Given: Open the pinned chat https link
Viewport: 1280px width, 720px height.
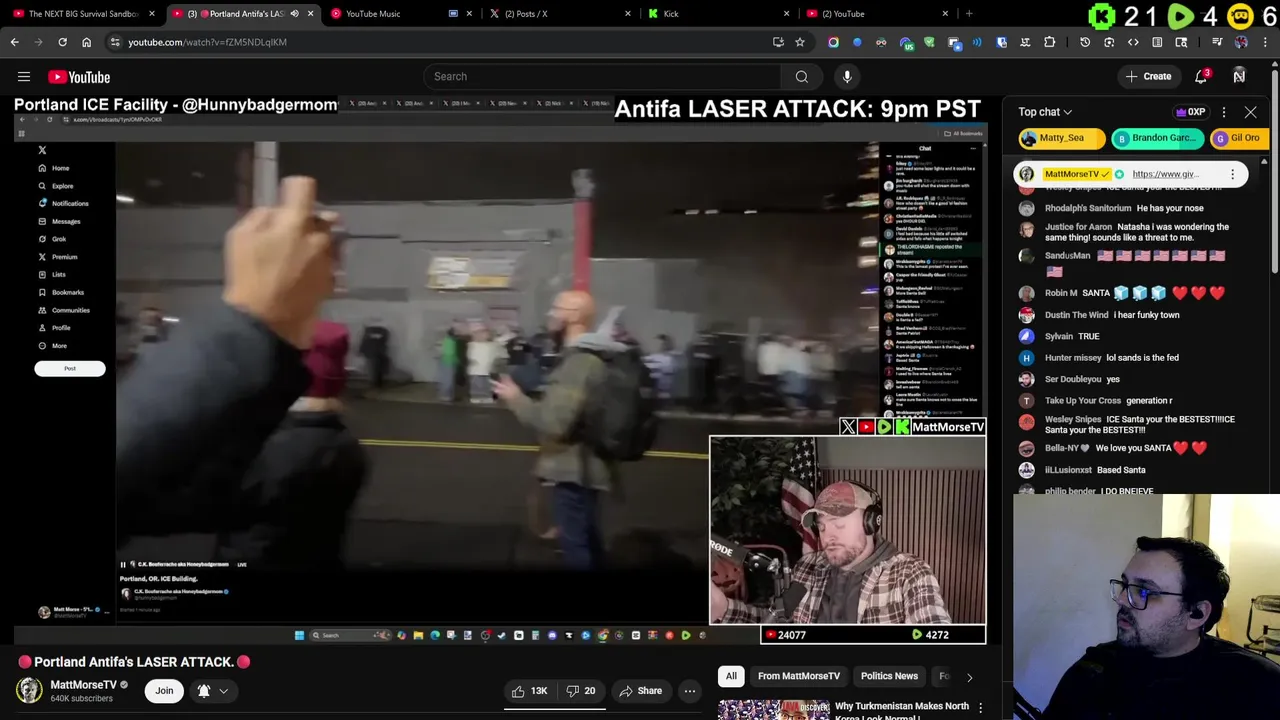Looking at the screenshot, I should pos(1165,174).
